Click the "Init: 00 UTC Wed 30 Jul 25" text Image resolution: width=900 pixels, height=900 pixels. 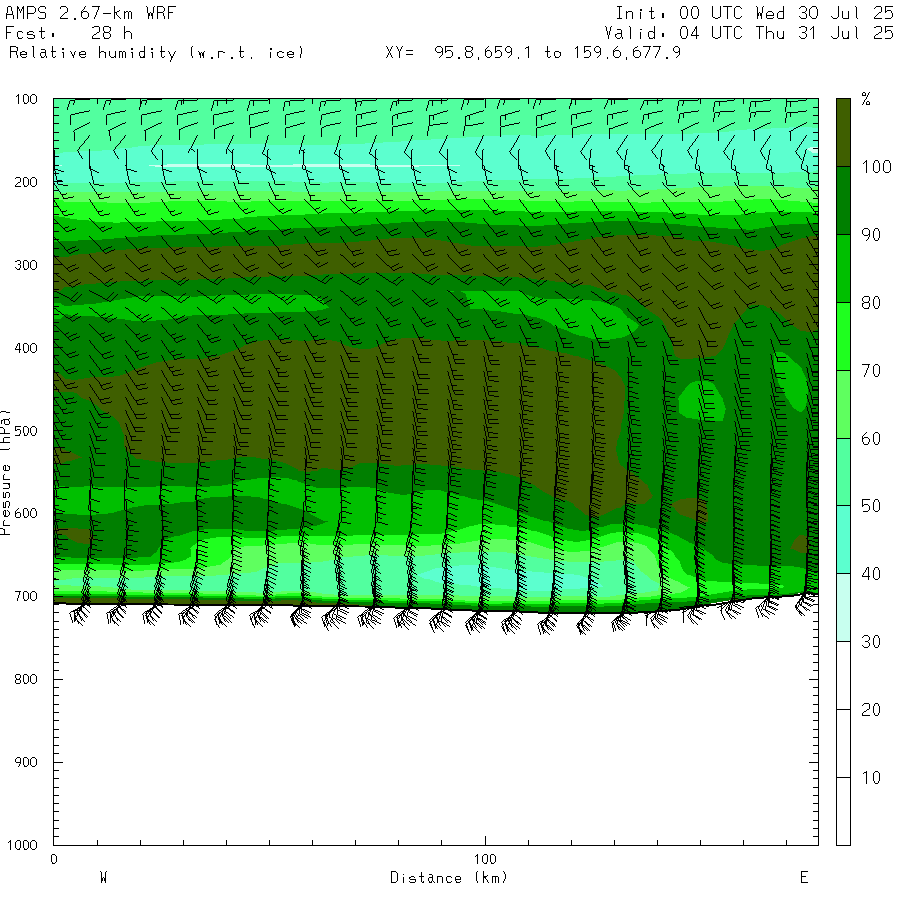754,13
